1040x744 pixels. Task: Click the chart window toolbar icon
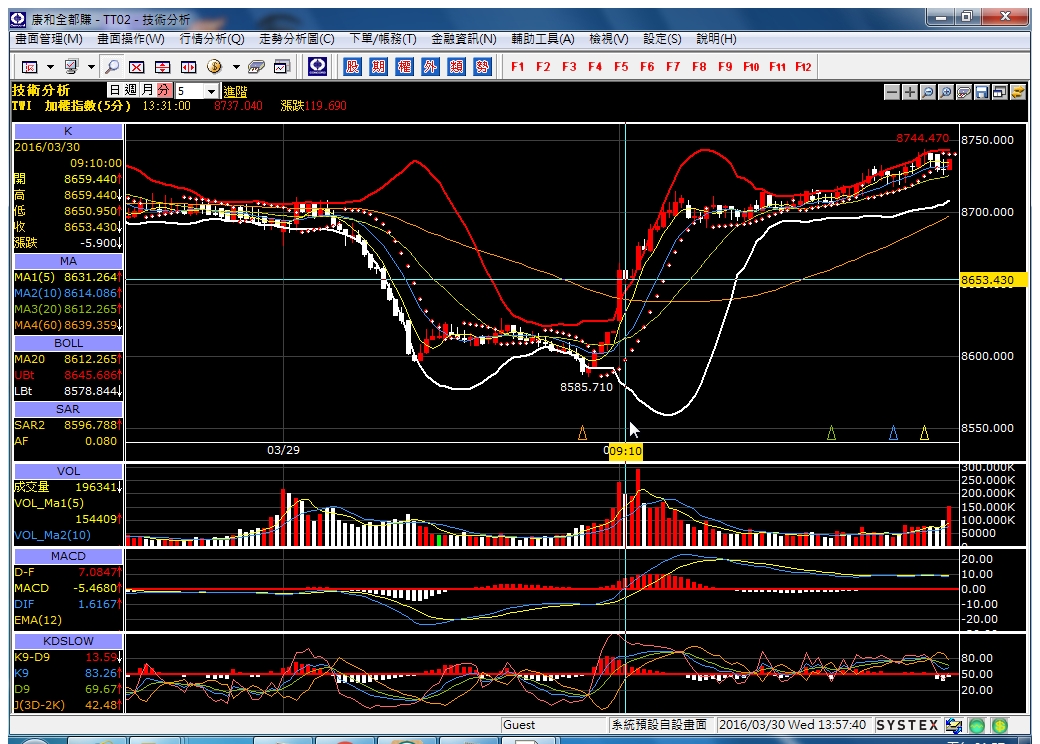[x=283, y=66]
